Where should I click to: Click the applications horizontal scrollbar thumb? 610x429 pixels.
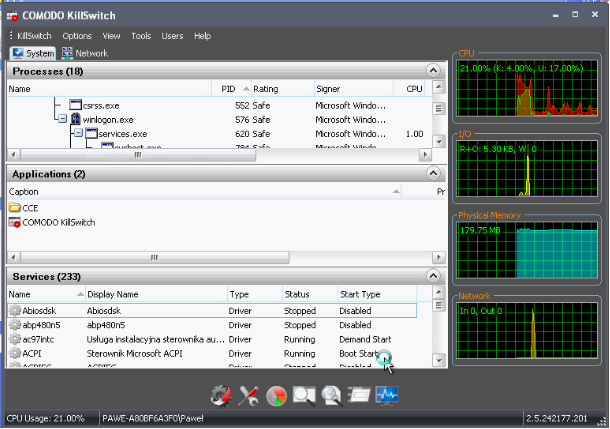click(154, 257)
